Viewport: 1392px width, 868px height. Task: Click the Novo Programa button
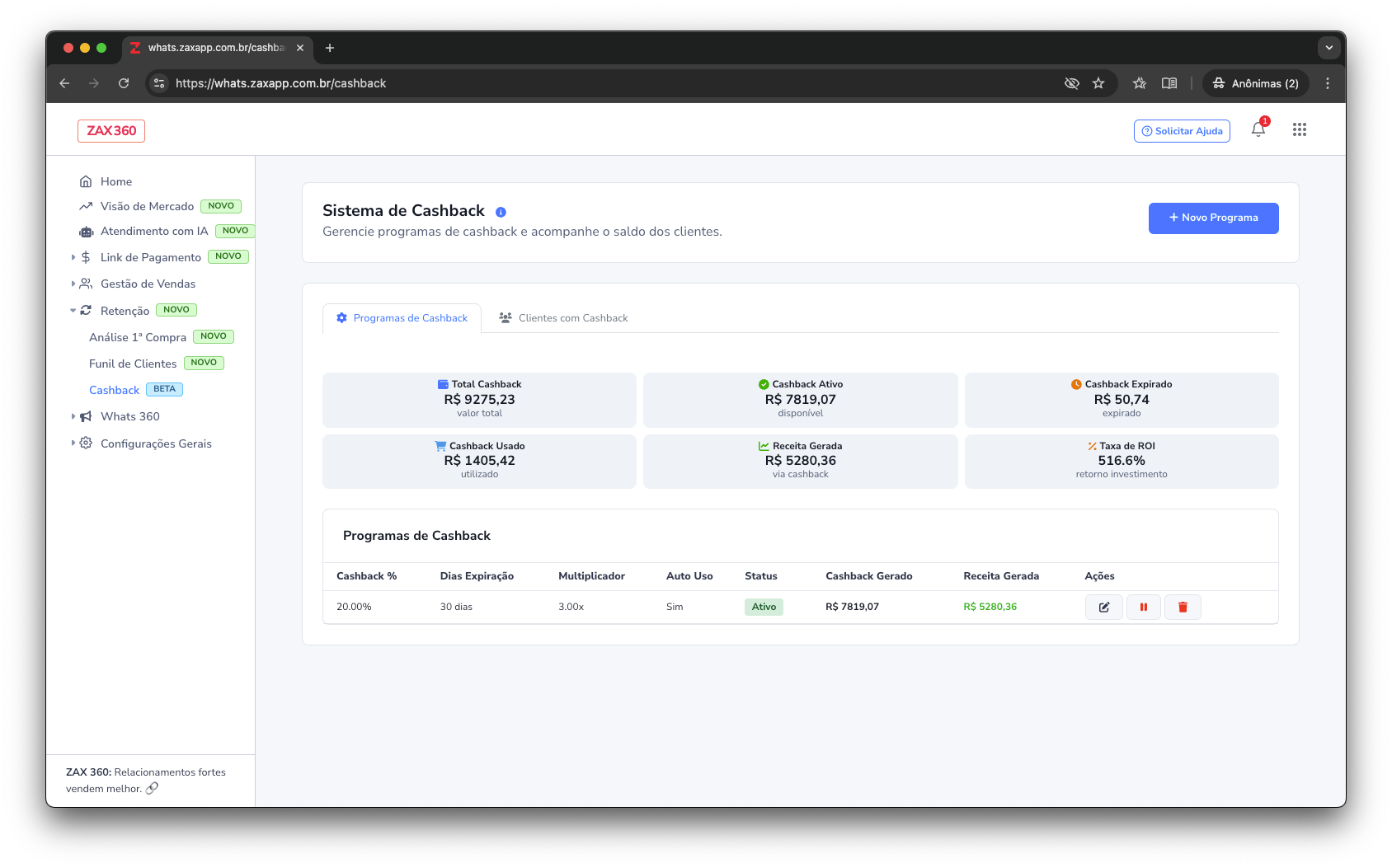pos(1213,218)
